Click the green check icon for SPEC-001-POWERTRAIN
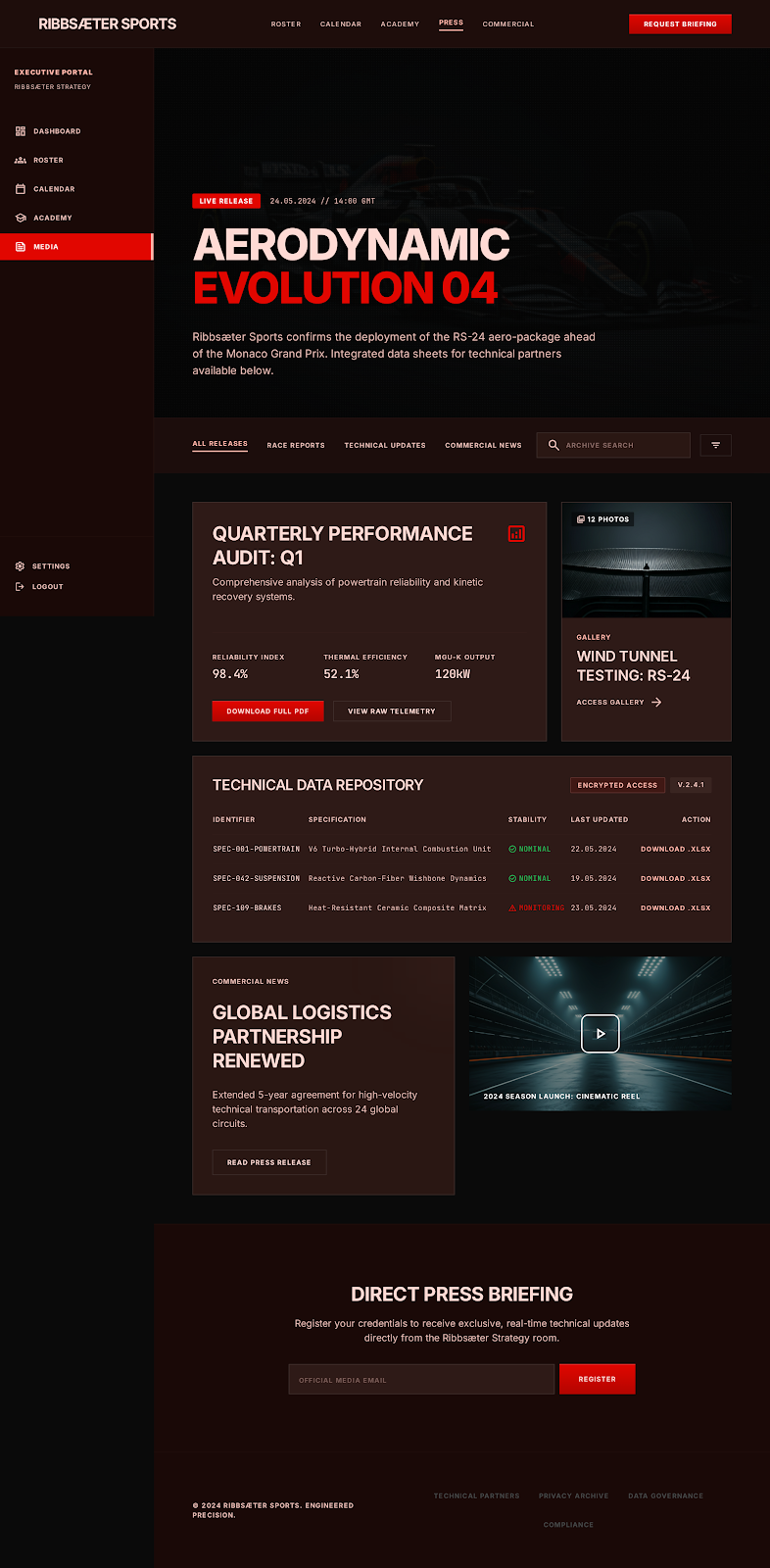The height and width of the screenshot is (1568, 770). point(512,849)
